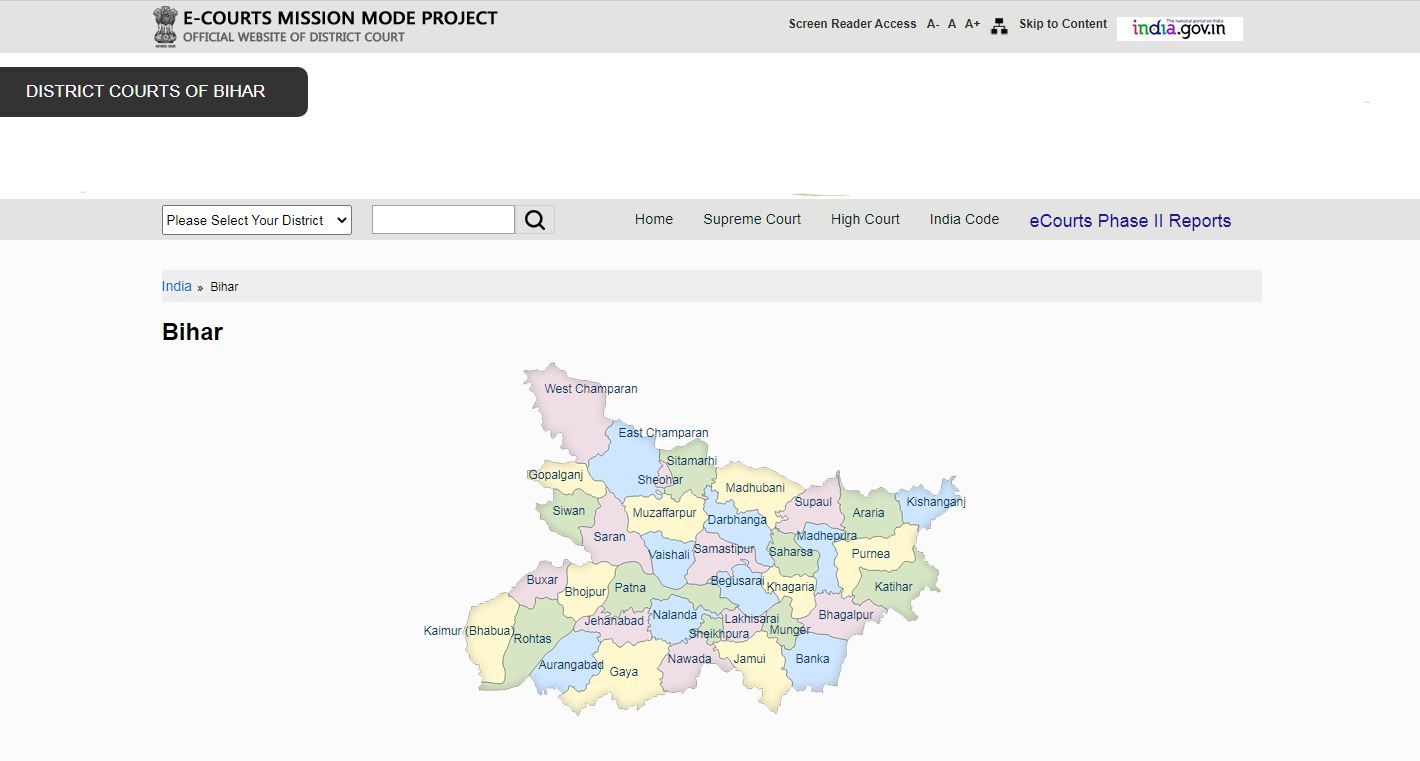Pick Sheikhpura district on the map

click(x=719, y=634)
